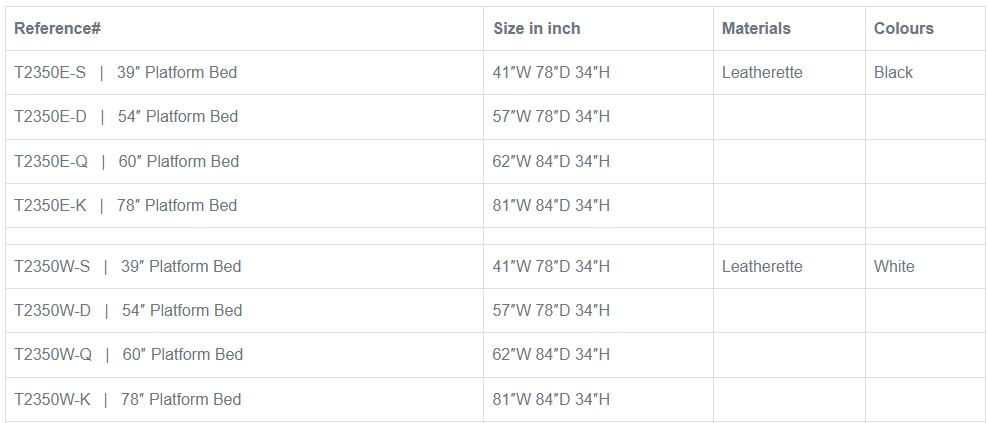Viewport: 988px width, 423px height.
Task: Click the size cell for T2350W-S
Action: coord(551,266)
